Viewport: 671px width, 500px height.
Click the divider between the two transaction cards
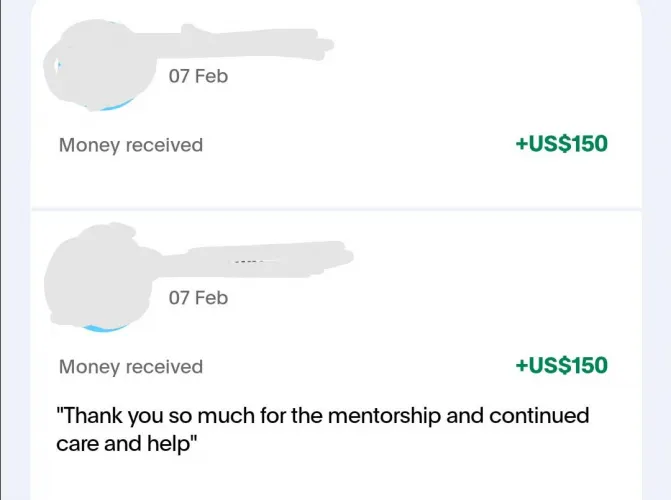coord(336,209)
